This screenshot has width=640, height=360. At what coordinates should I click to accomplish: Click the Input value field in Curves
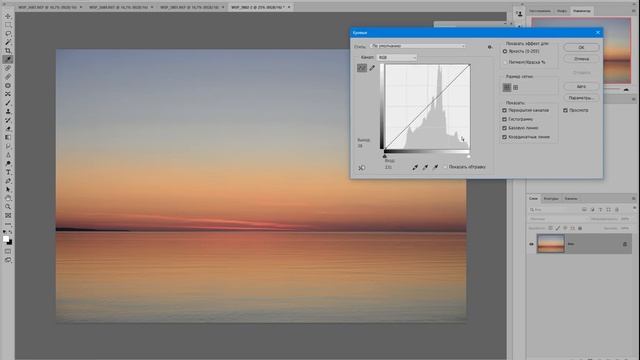(388, 167)
